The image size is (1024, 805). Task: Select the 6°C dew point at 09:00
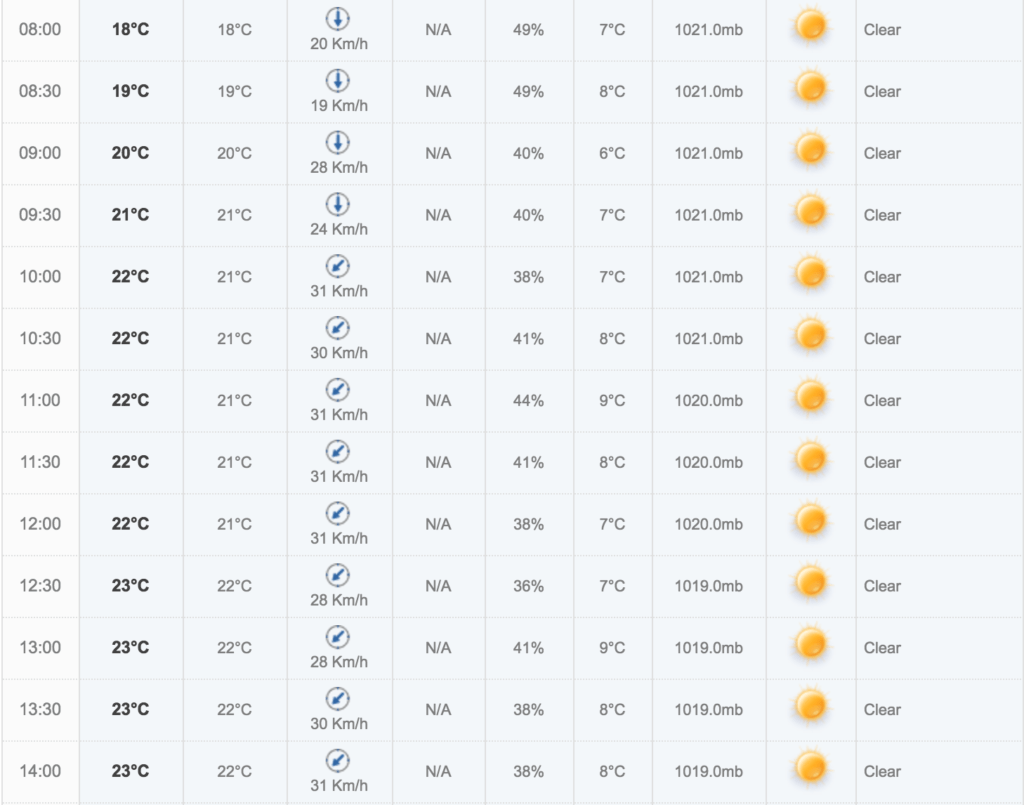(612, 153)
